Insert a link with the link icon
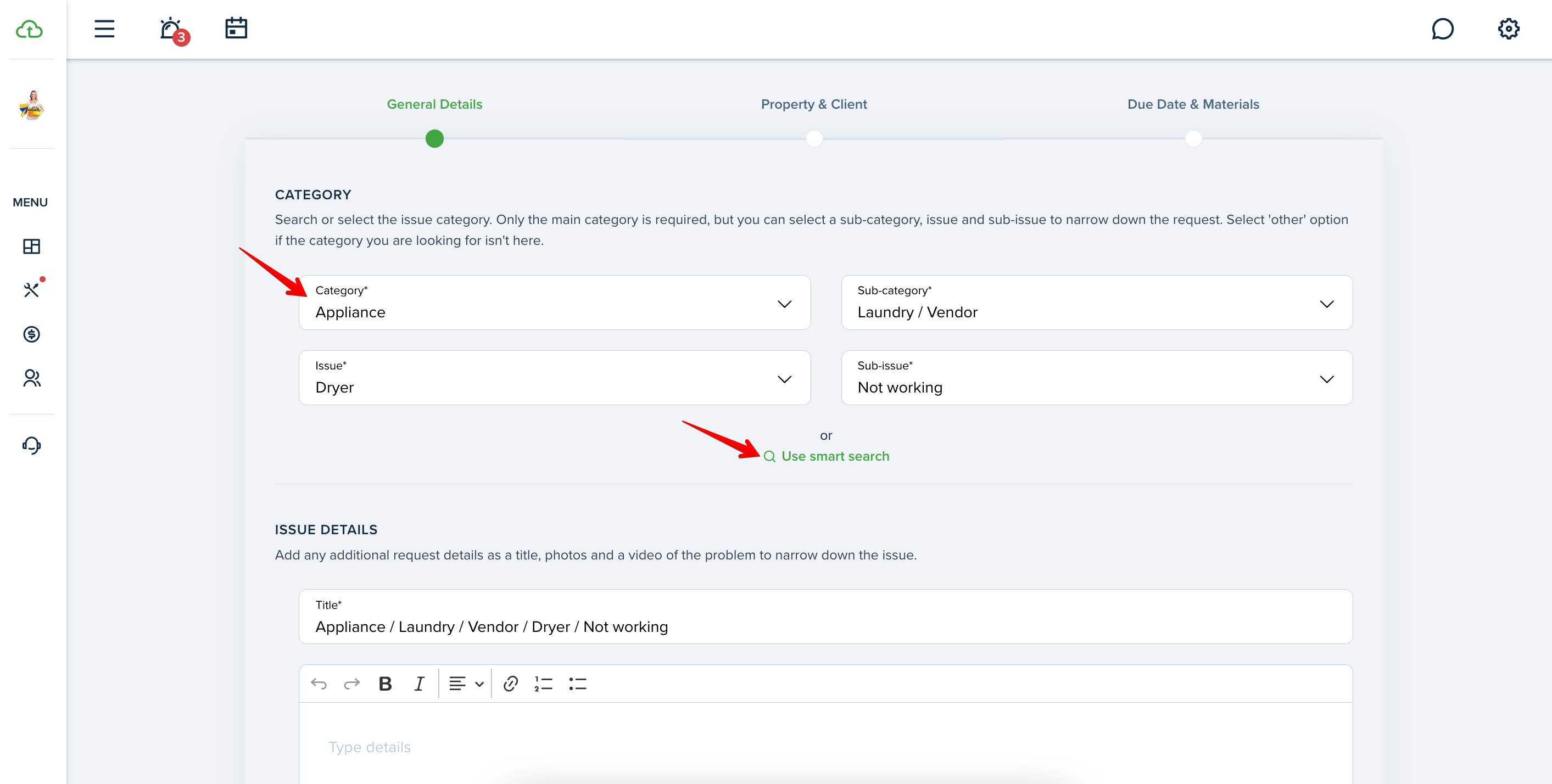 510,684
